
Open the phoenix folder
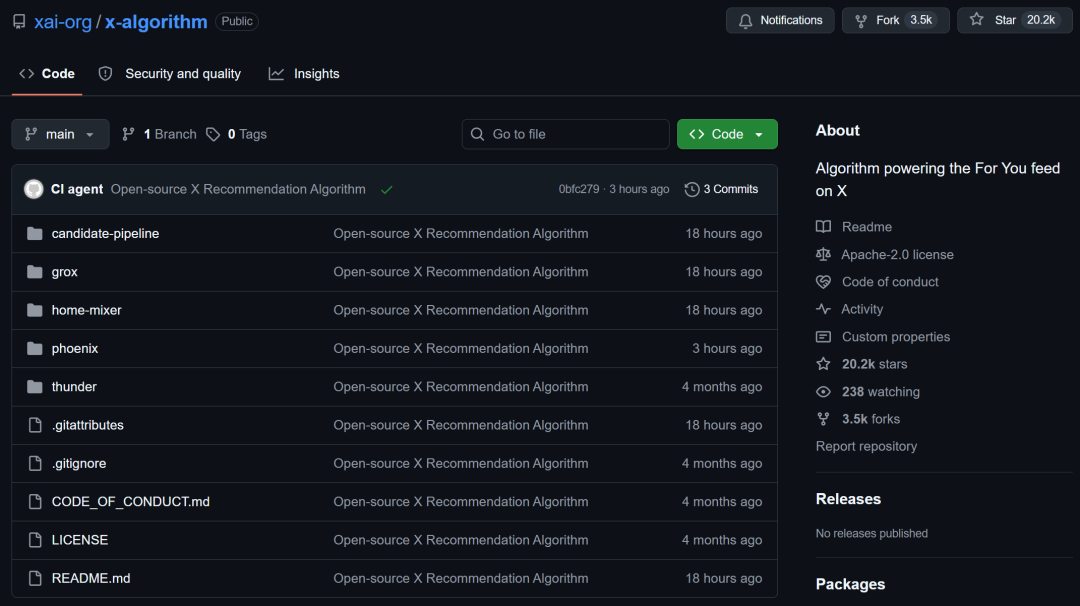pos(75,348)
